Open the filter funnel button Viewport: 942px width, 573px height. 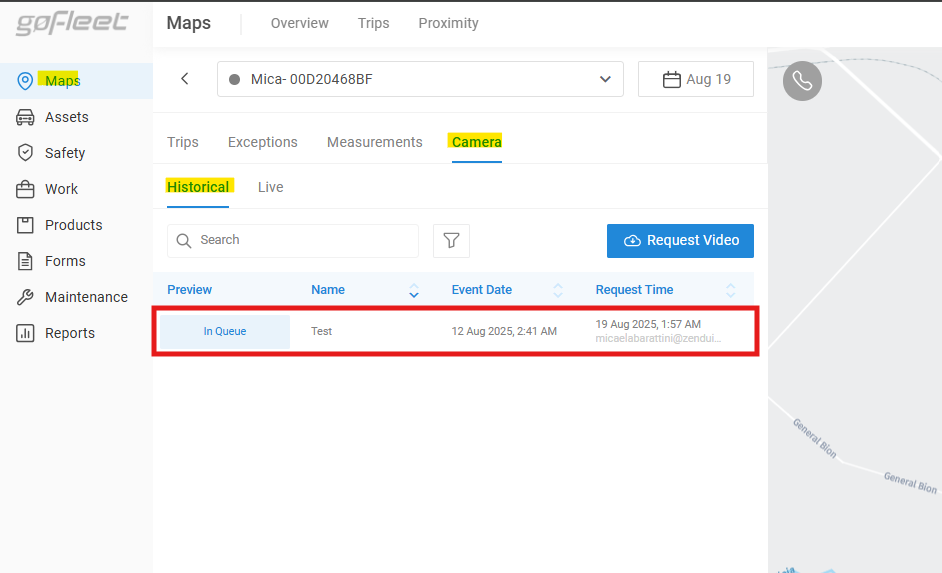(451, 241)
